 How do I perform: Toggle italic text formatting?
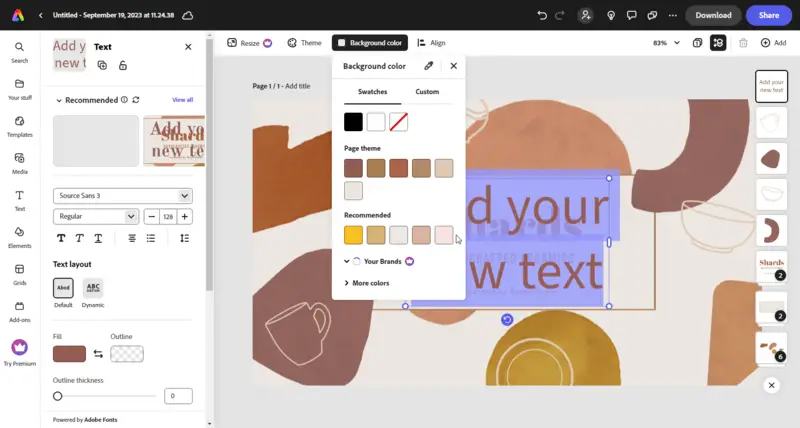pos(80,238)
